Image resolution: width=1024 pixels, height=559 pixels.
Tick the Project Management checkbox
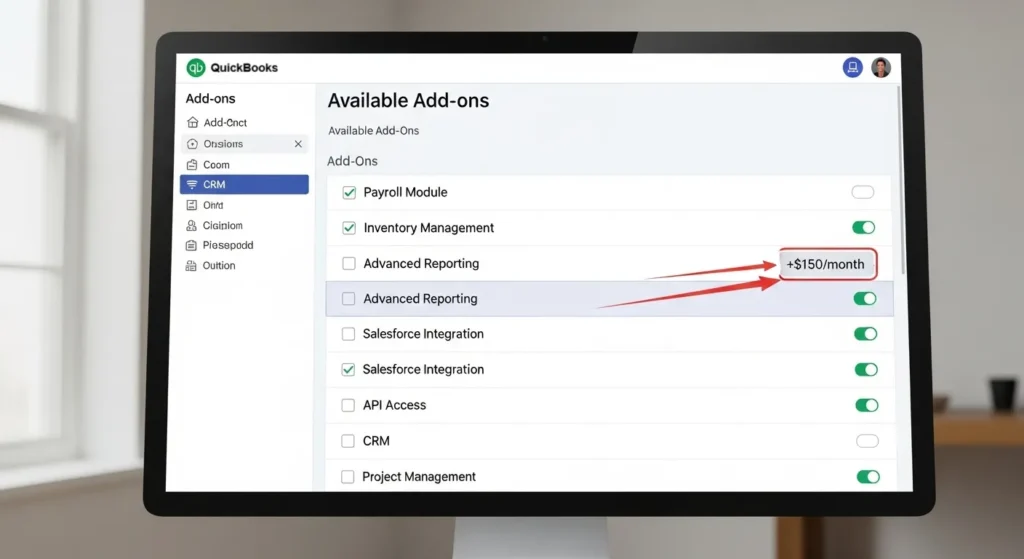coord(349,478)
